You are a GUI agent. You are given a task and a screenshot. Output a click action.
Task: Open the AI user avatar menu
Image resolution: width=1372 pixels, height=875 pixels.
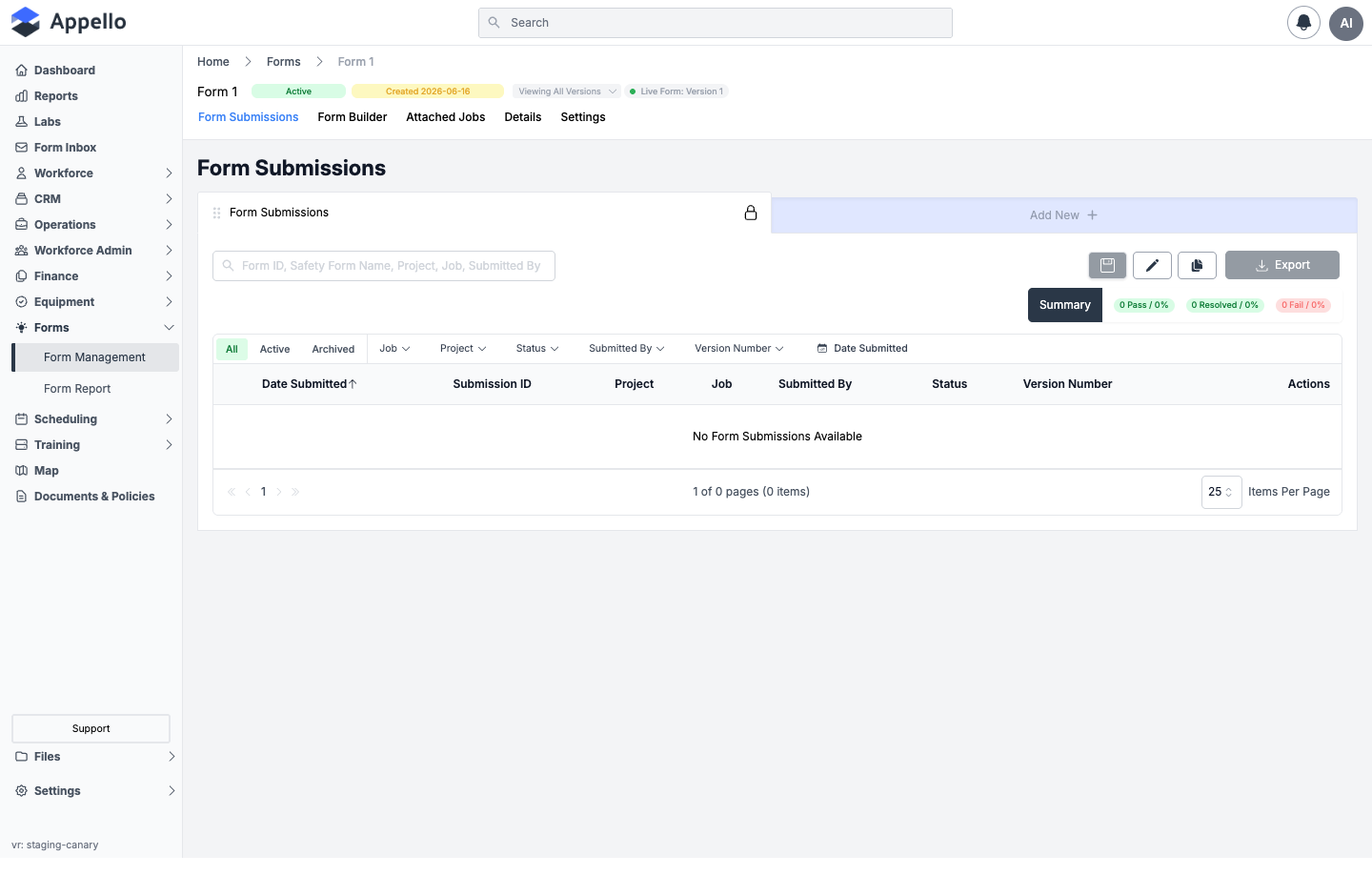click(1346, 23)
